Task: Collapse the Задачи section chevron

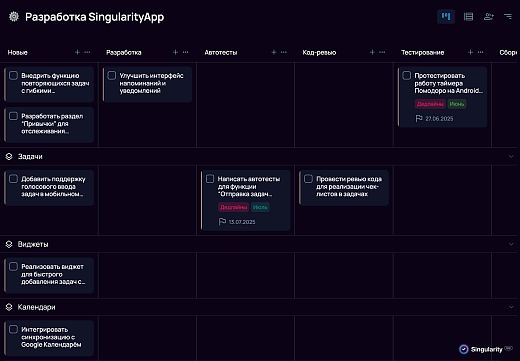Action: pyautogui.click(x=511, y=156)
